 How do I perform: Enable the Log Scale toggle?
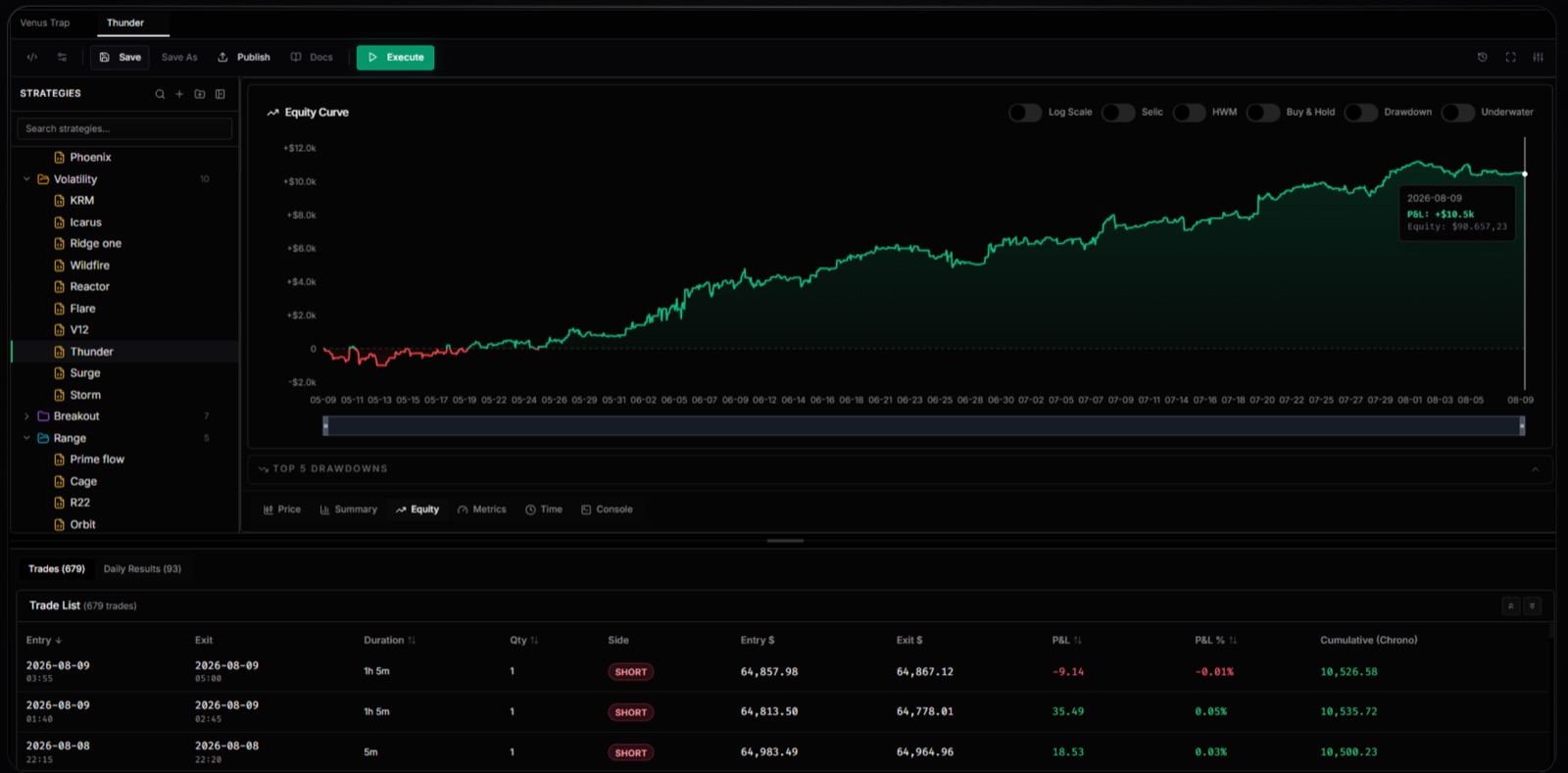click(1025, 113)
